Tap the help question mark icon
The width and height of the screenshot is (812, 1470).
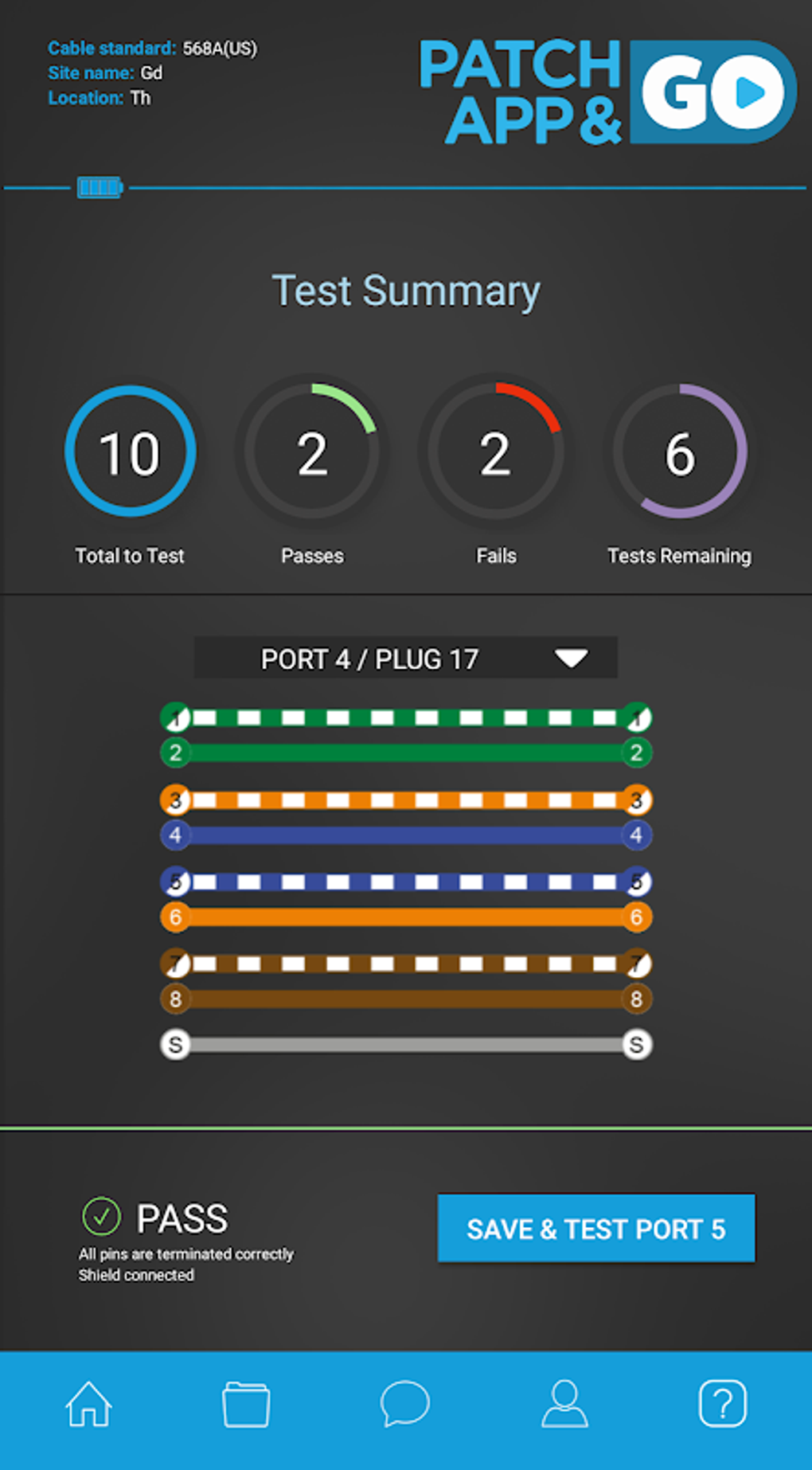[723, 1403]
